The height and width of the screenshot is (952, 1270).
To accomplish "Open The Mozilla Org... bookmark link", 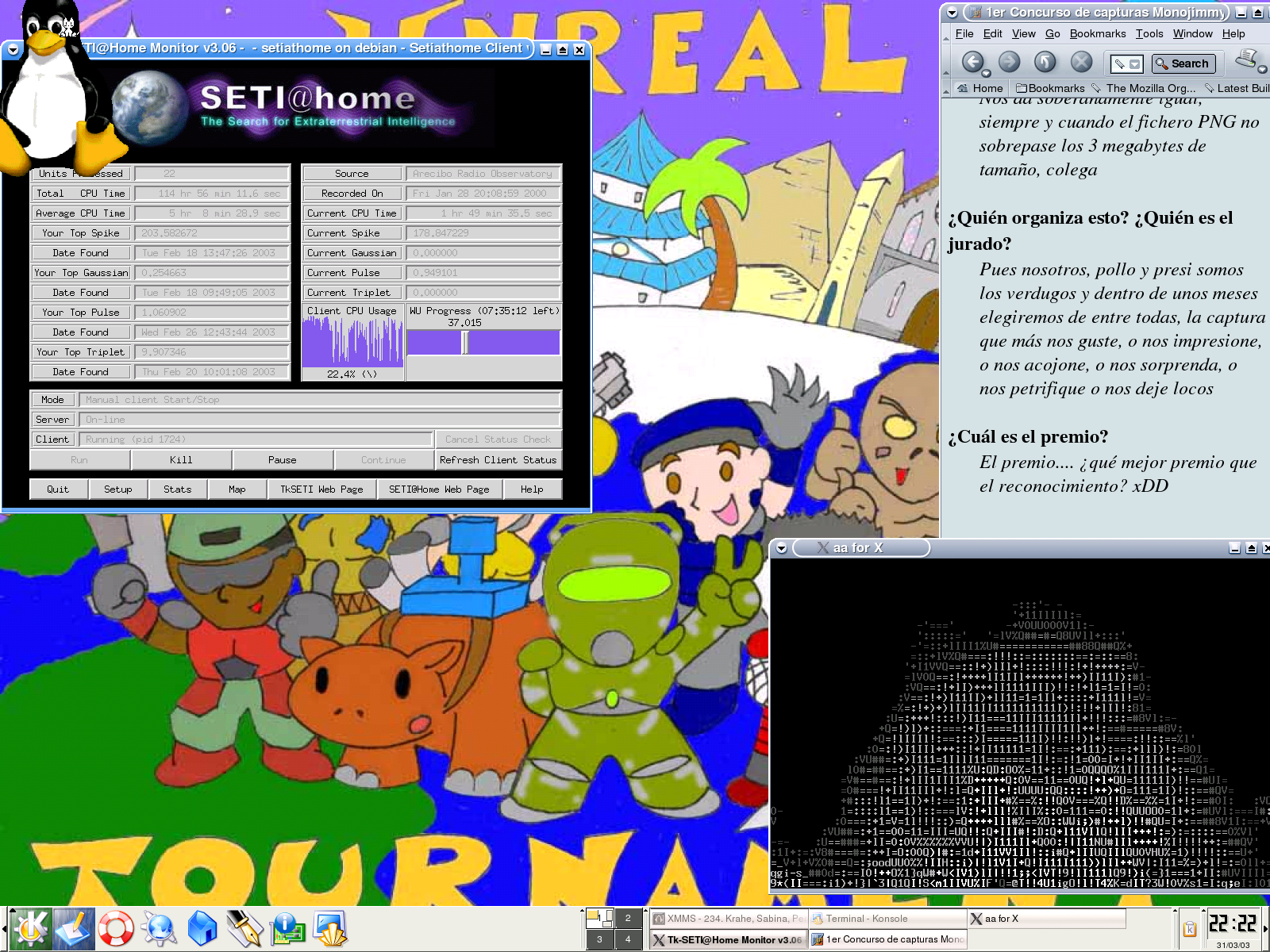I will pyautogui.click(x=1144, y=88).
